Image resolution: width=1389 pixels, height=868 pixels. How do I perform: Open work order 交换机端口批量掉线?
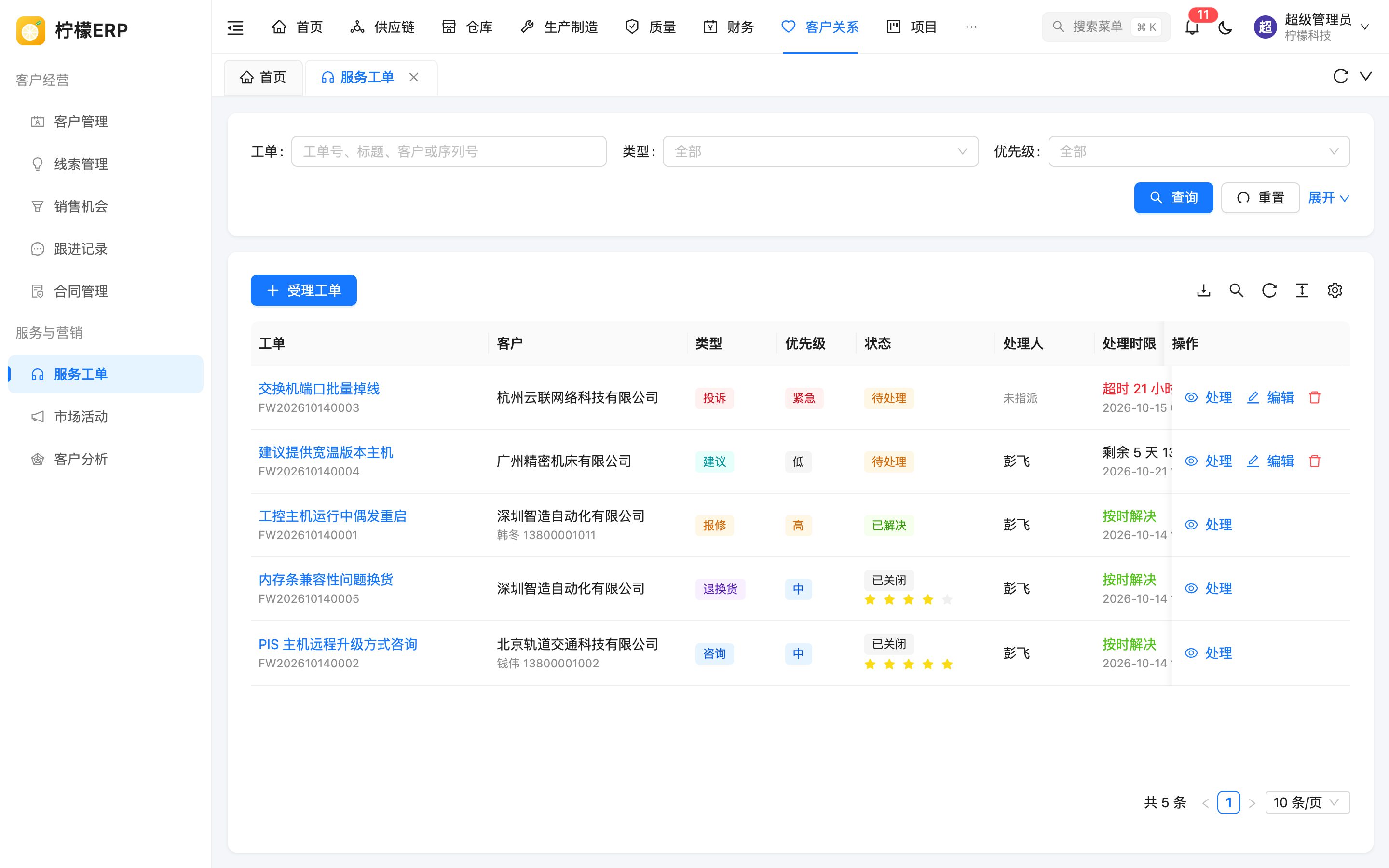pyautogui.click(x=318, y=389)
